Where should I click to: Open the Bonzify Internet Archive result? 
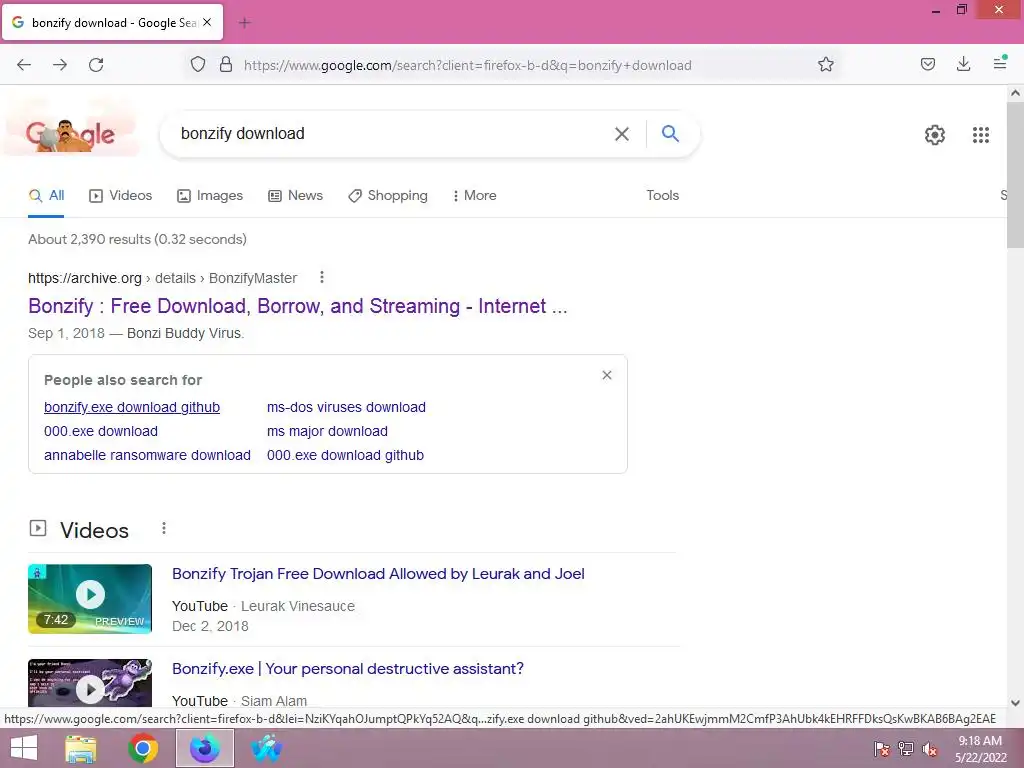tap(298, 306)
